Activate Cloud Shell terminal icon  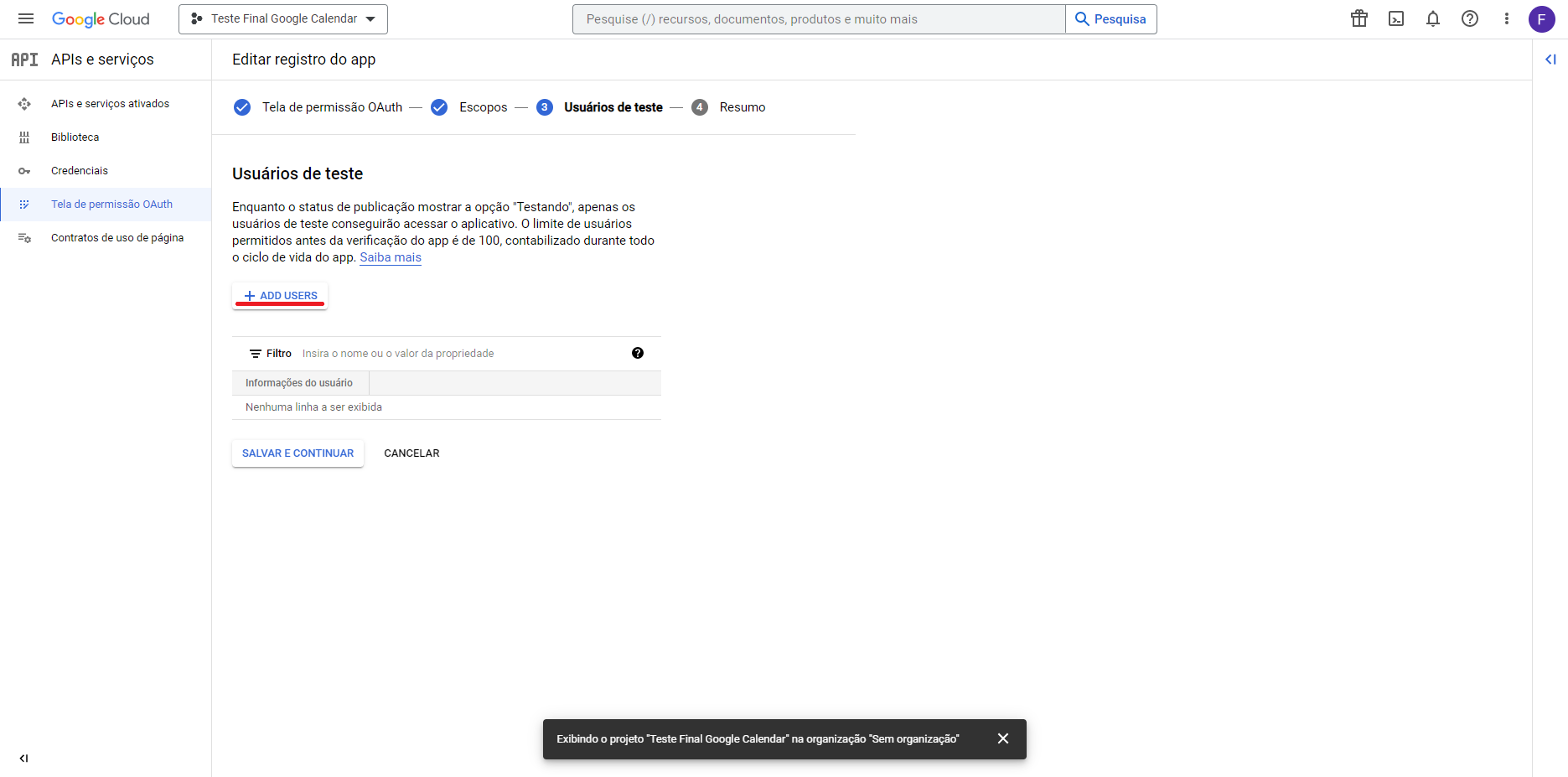[x=1395, y=18]
